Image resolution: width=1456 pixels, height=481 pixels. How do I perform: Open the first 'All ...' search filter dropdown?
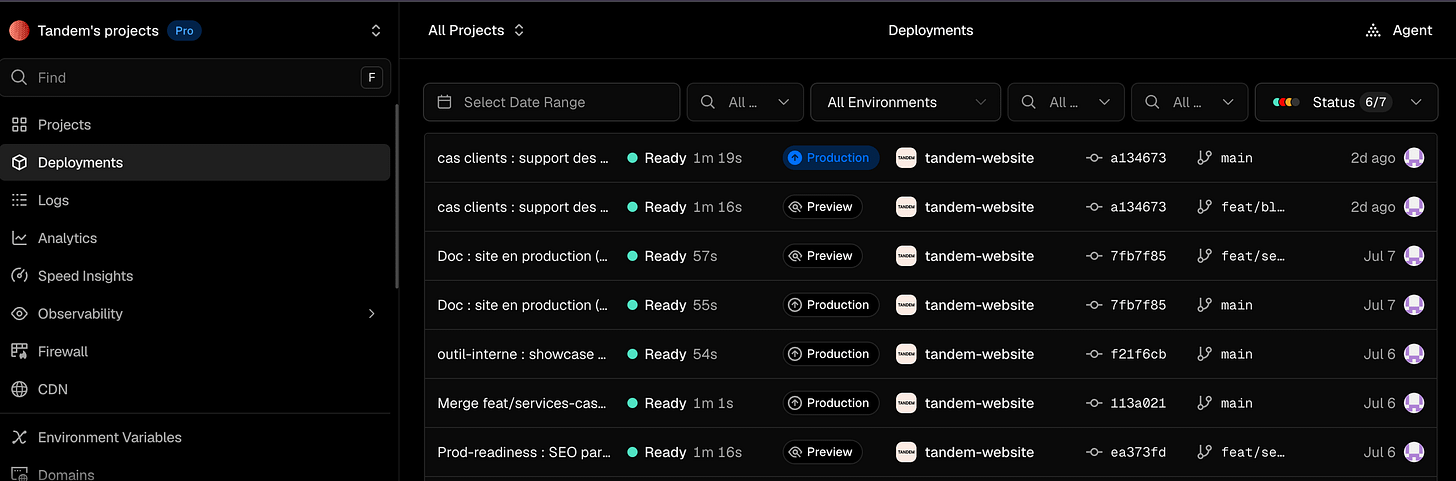pyautogui.click(x=746, y=102)
